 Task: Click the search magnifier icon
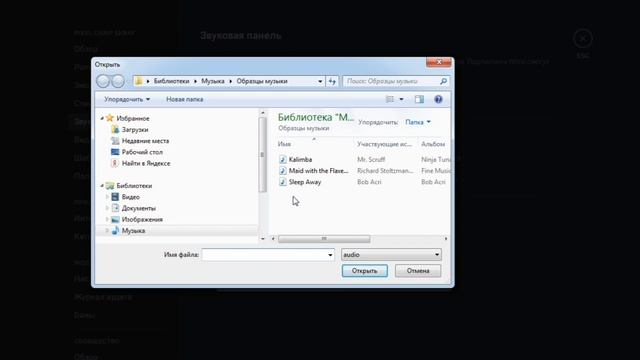(443, 81)
